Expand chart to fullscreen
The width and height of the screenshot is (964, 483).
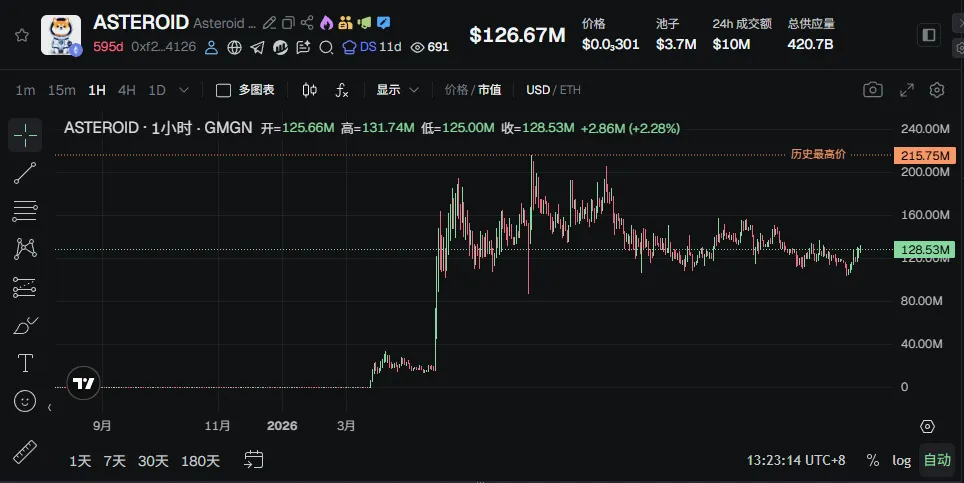coord(907,90)
